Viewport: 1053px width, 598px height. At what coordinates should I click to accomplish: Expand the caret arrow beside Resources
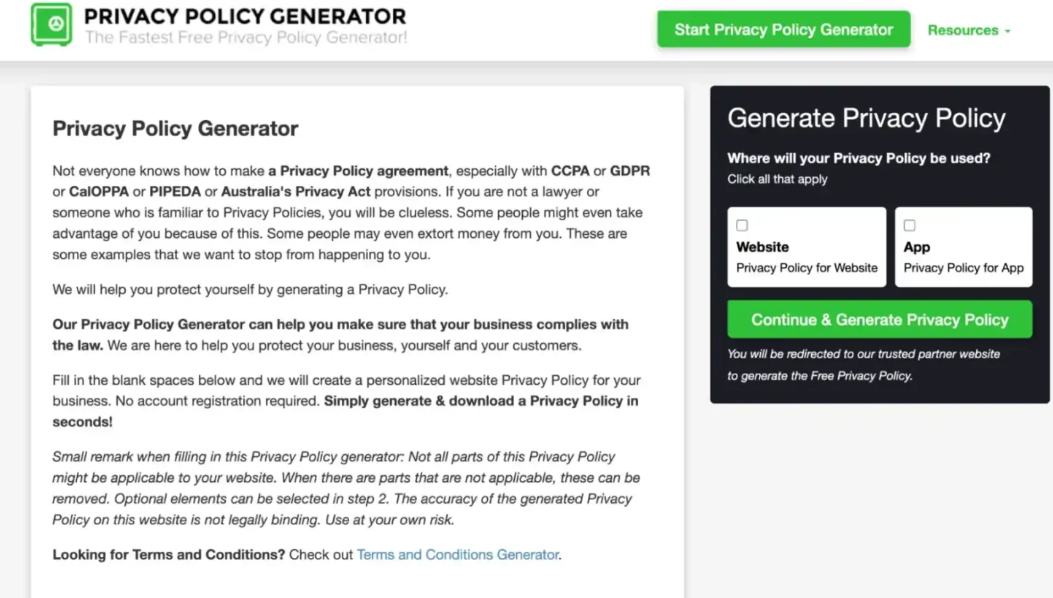(1008, 31)
